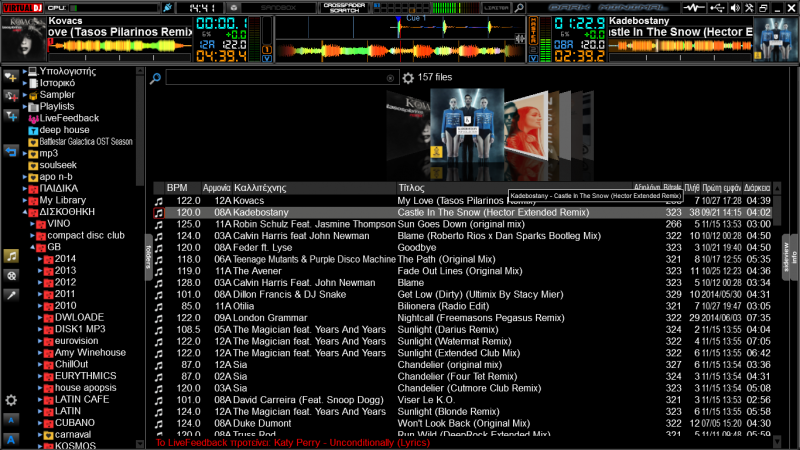Show video files with the film reel icon
This screenshot has height=450, width=800.
click(x=11, y=276)
